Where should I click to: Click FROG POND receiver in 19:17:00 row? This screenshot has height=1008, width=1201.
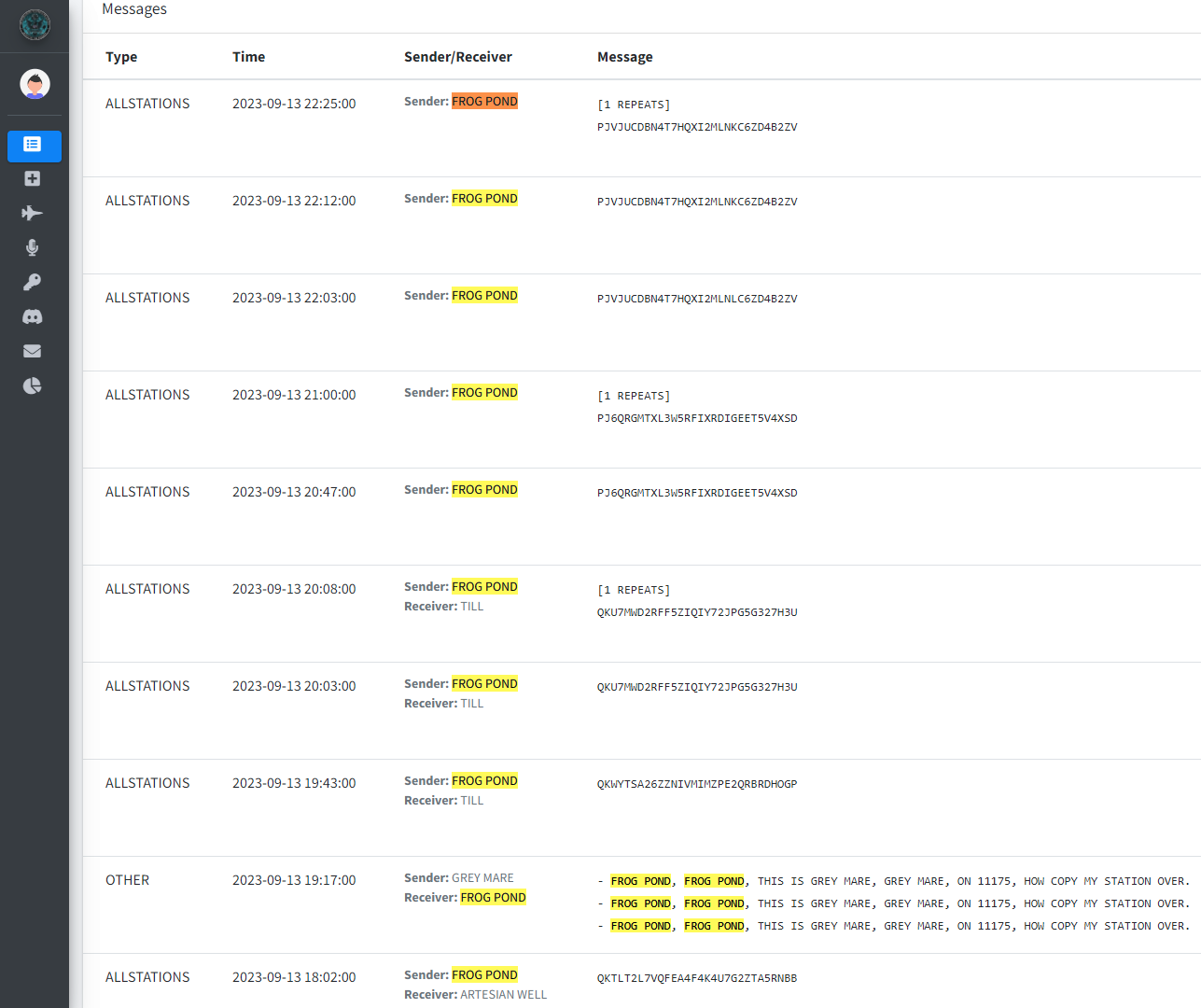tap(493, 898)
